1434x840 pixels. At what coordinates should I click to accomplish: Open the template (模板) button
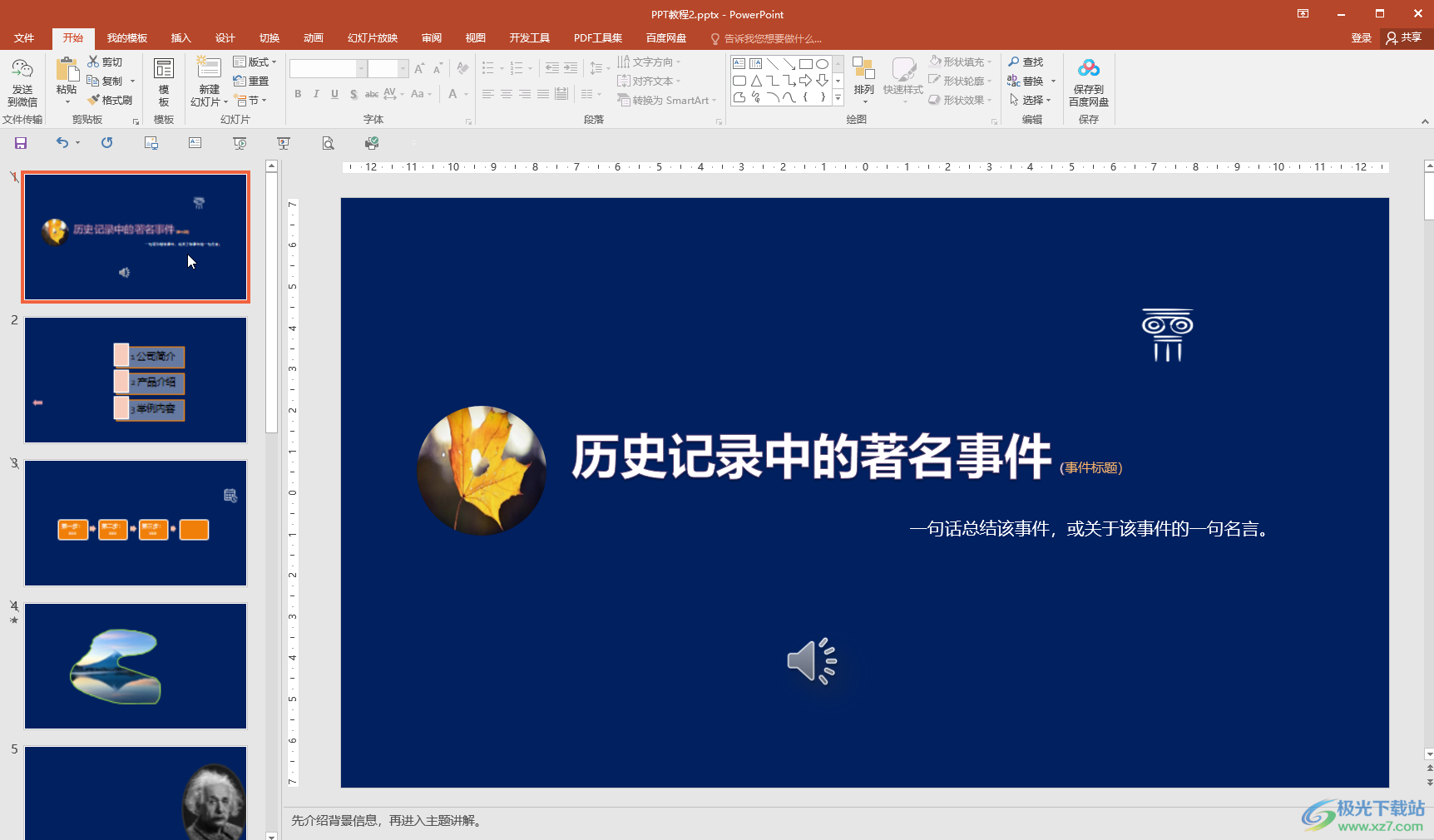pyautogui.click(x=164, y=82)
